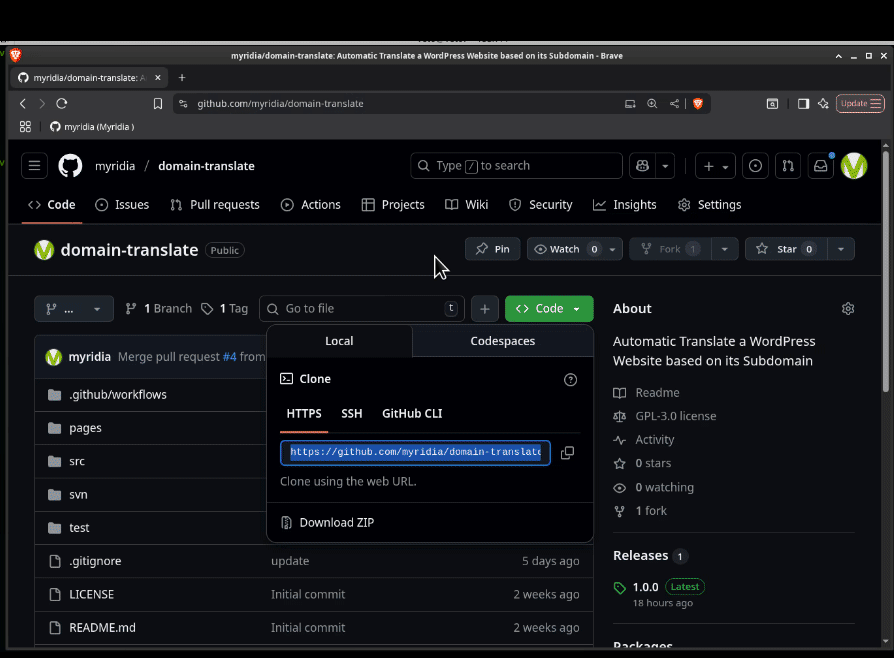Image resolution: width=894 pixels, height=658 pixels.
Task: Click the Brave Shields icon
Action: click(x=698, y=103)
